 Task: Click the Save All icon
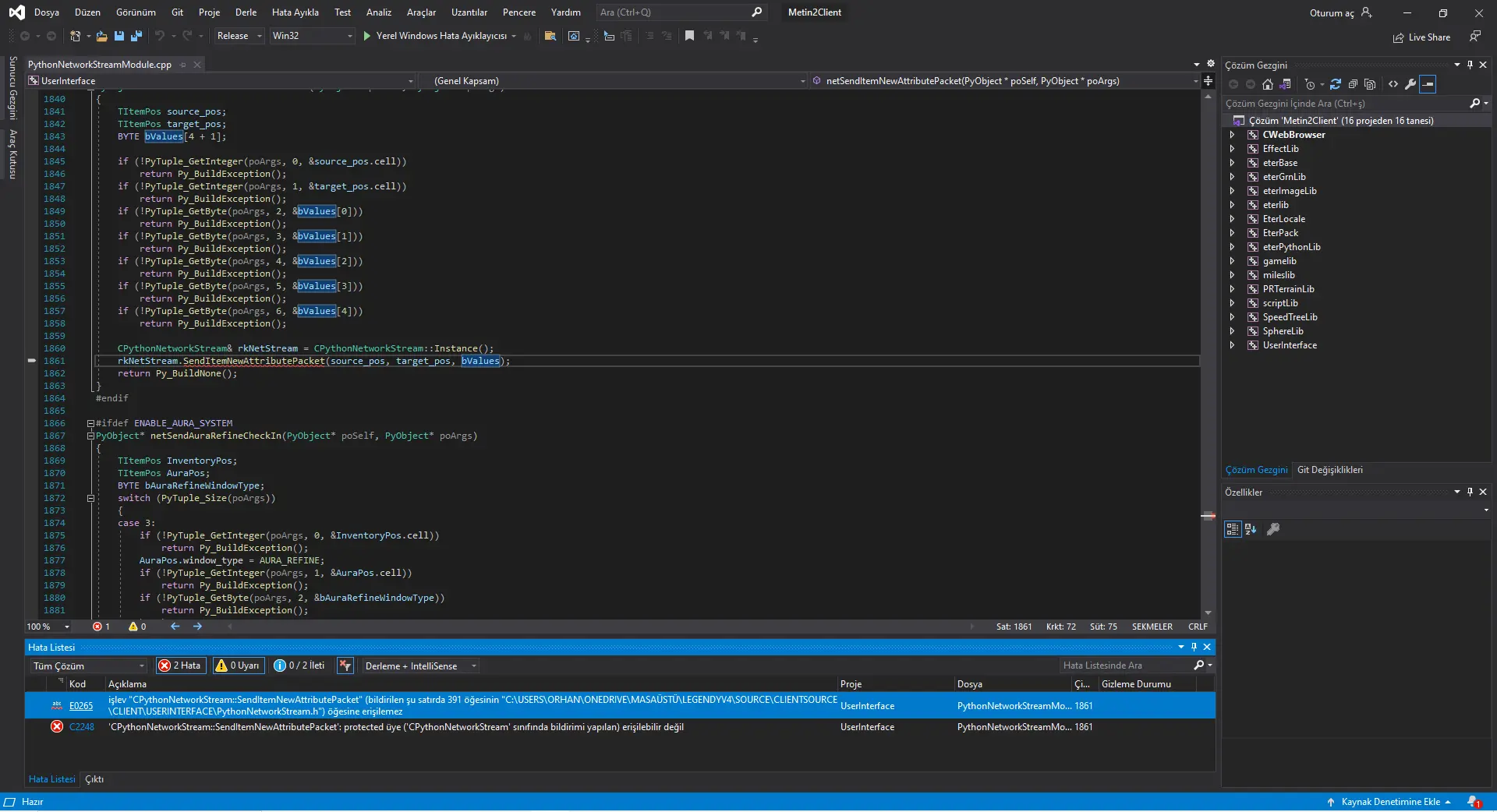coord(136,36)
